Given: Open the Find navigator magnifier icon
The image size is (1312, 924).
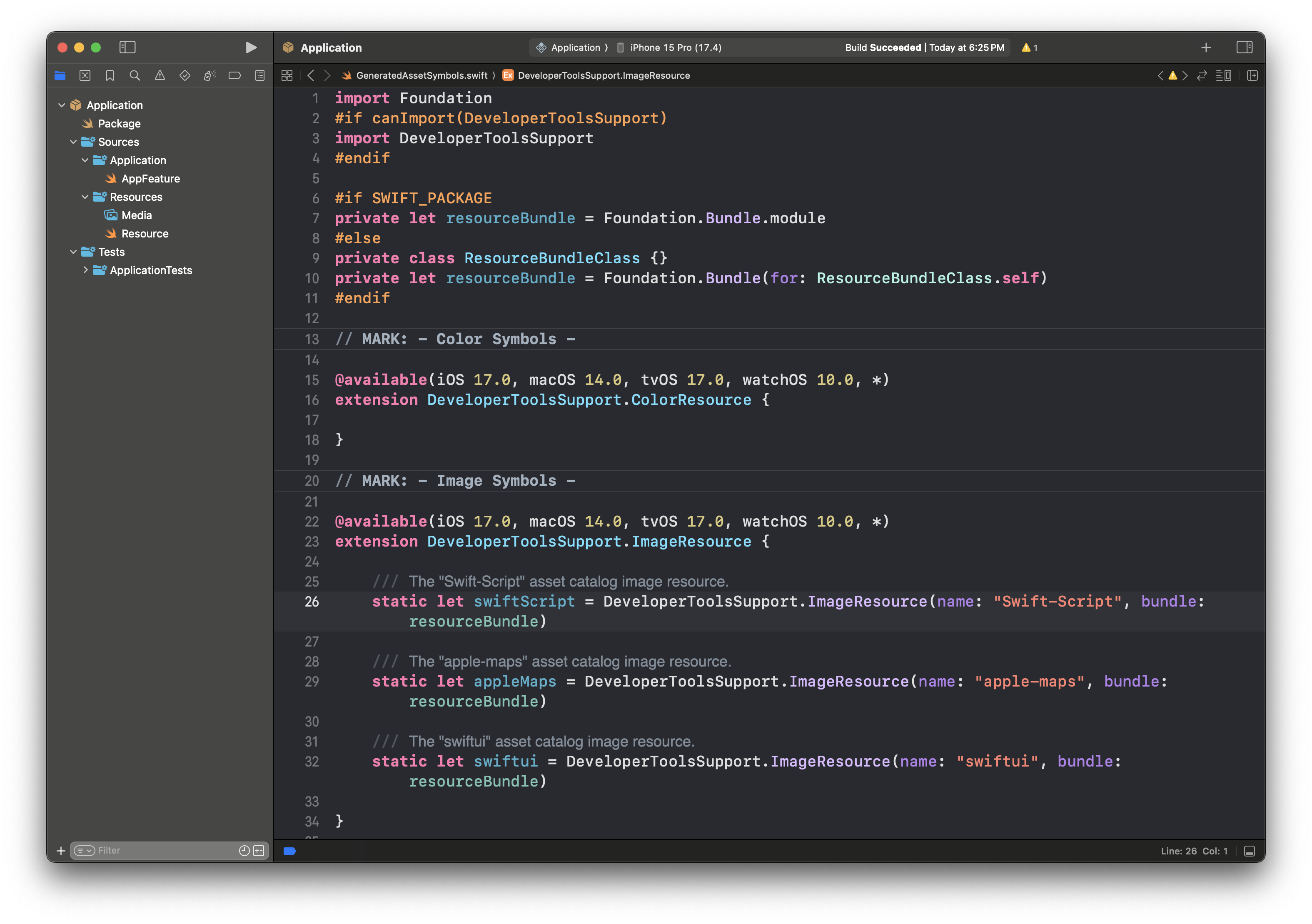Looking at the screenshot, I should pyautogui.click(x=135, y=75).
